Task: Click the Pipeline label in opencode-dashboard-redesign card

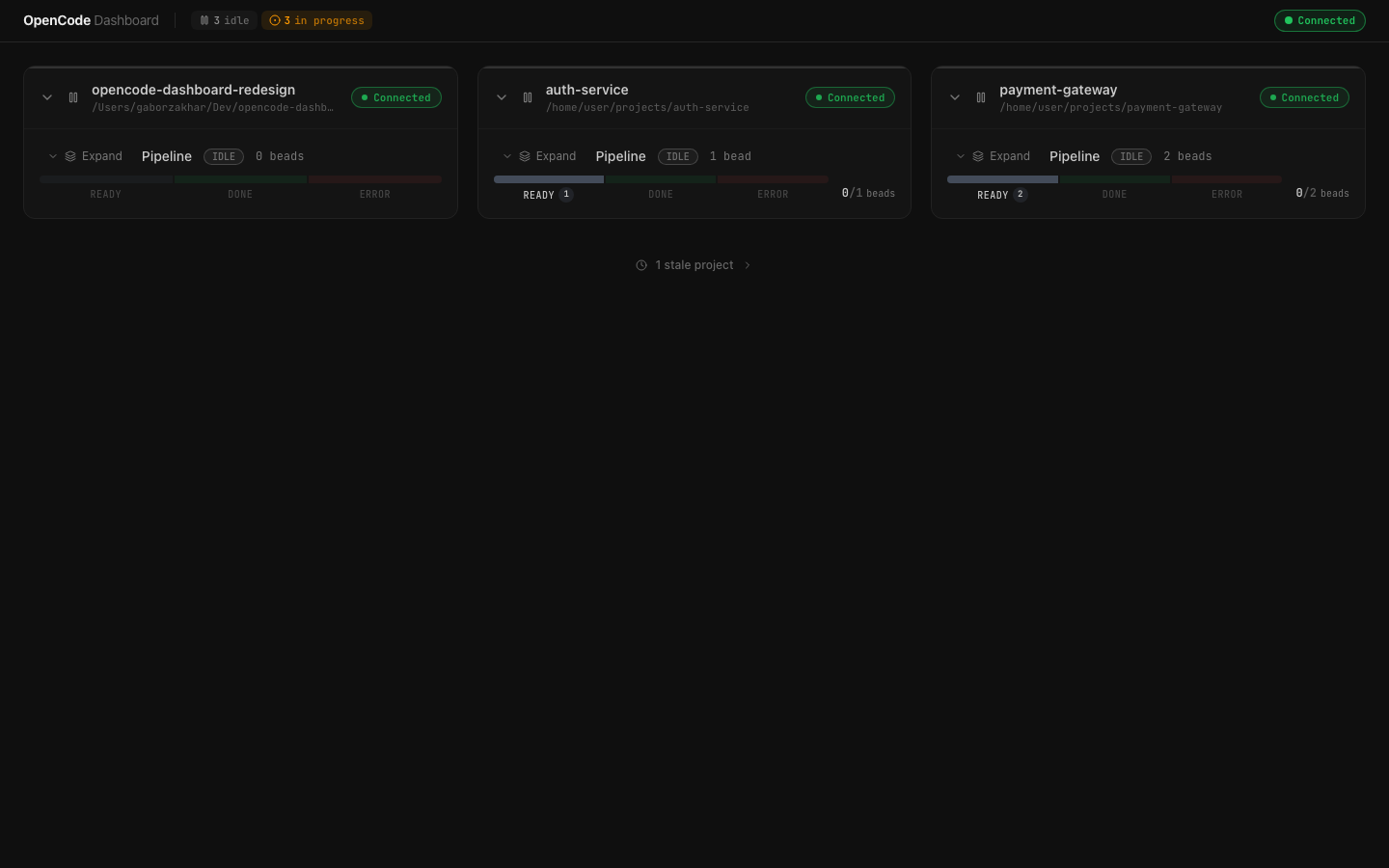Action: coord(167,156)
